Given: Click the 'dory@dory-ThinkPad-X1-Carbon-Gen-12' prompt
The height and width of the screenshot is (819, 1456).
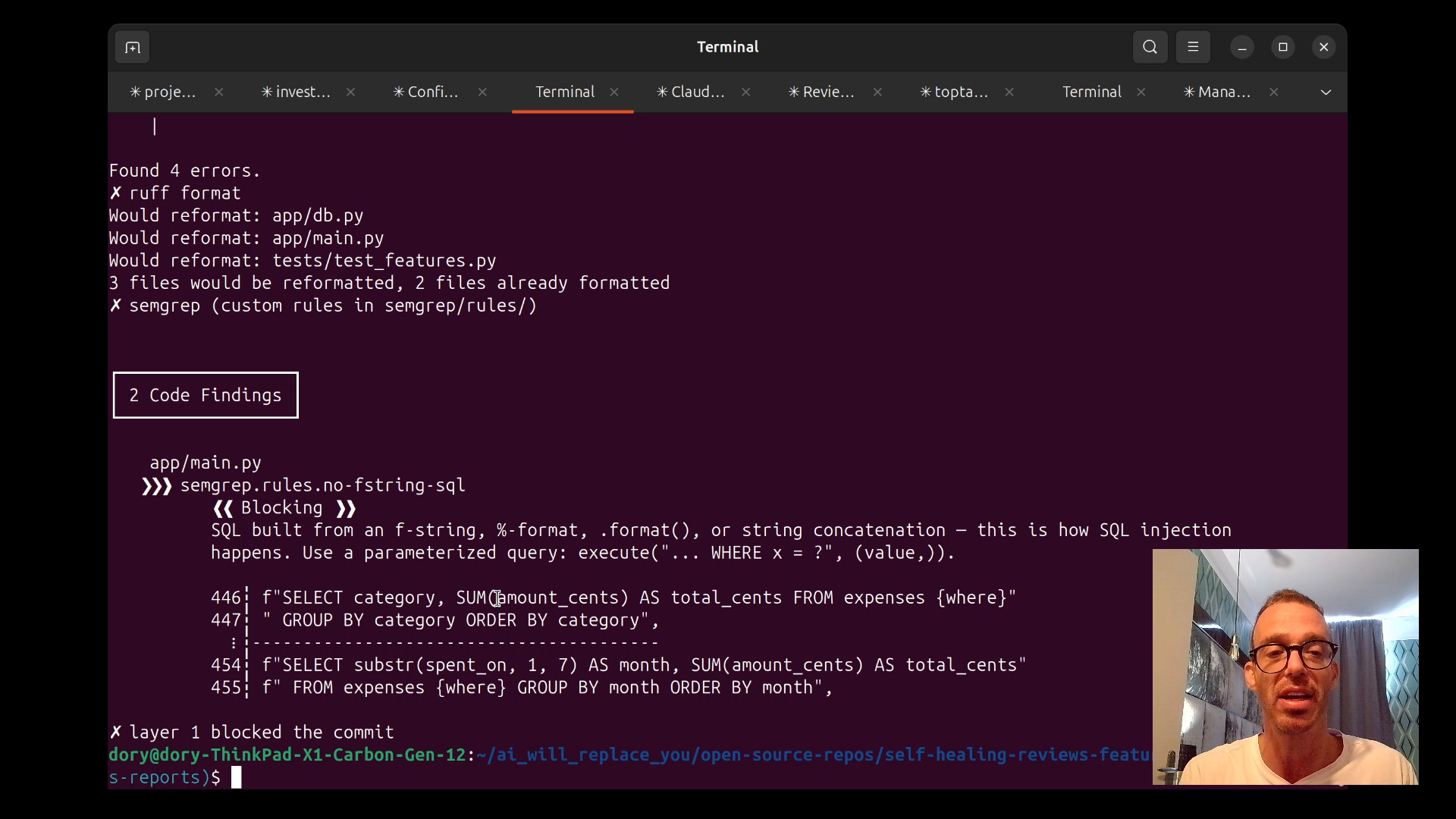Looking at the screenshot, I should (287, 755).
